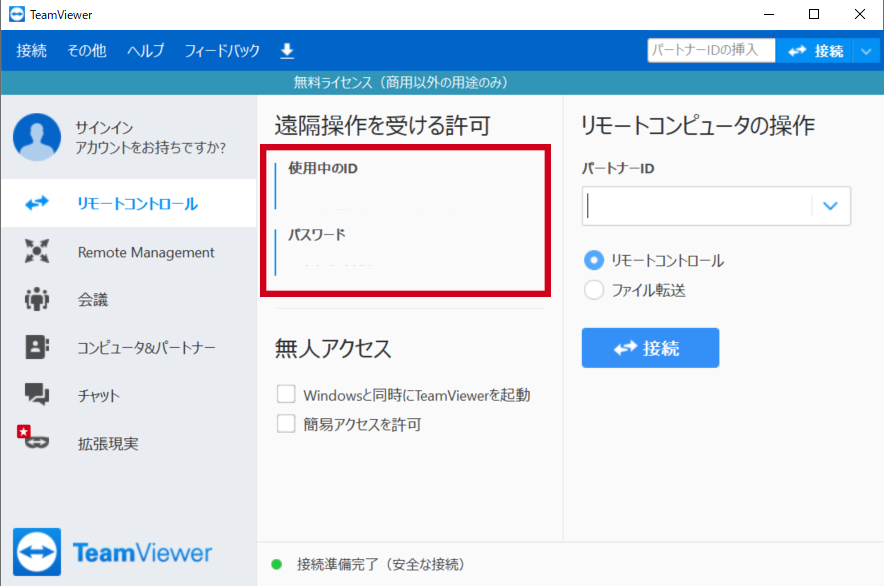Open the ヘルプ menu
Viewport: 884px width, 586px height.
coord(145,51)
